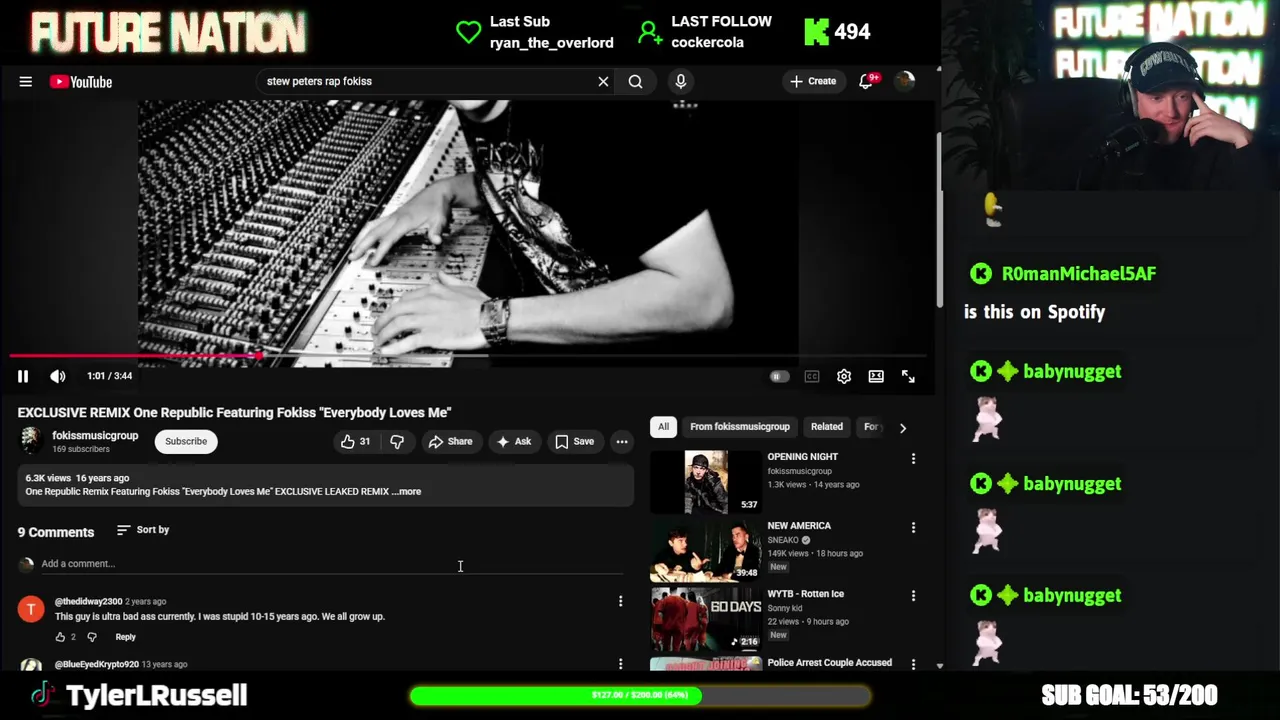The height and width of the screenshot is (720, 1280).
Task: Click NEW AMERICA video title
Action: click(x=799, y=526)
